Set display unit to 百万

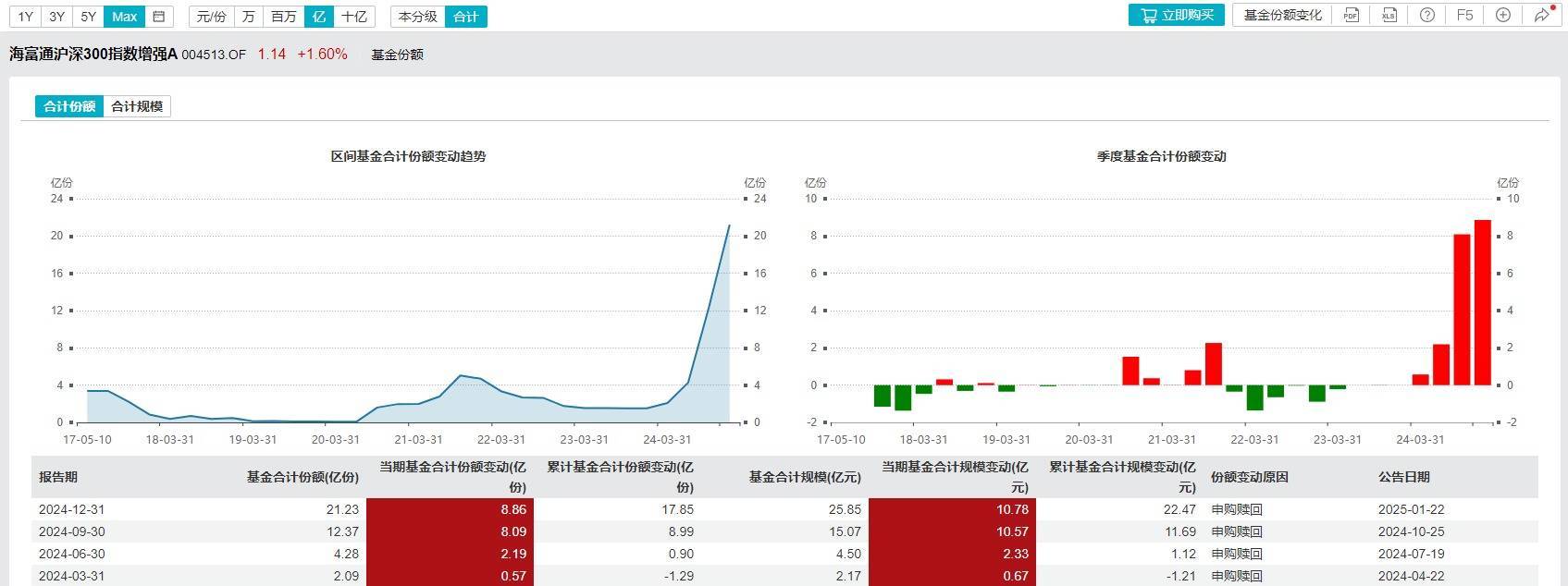pos(284,17)
